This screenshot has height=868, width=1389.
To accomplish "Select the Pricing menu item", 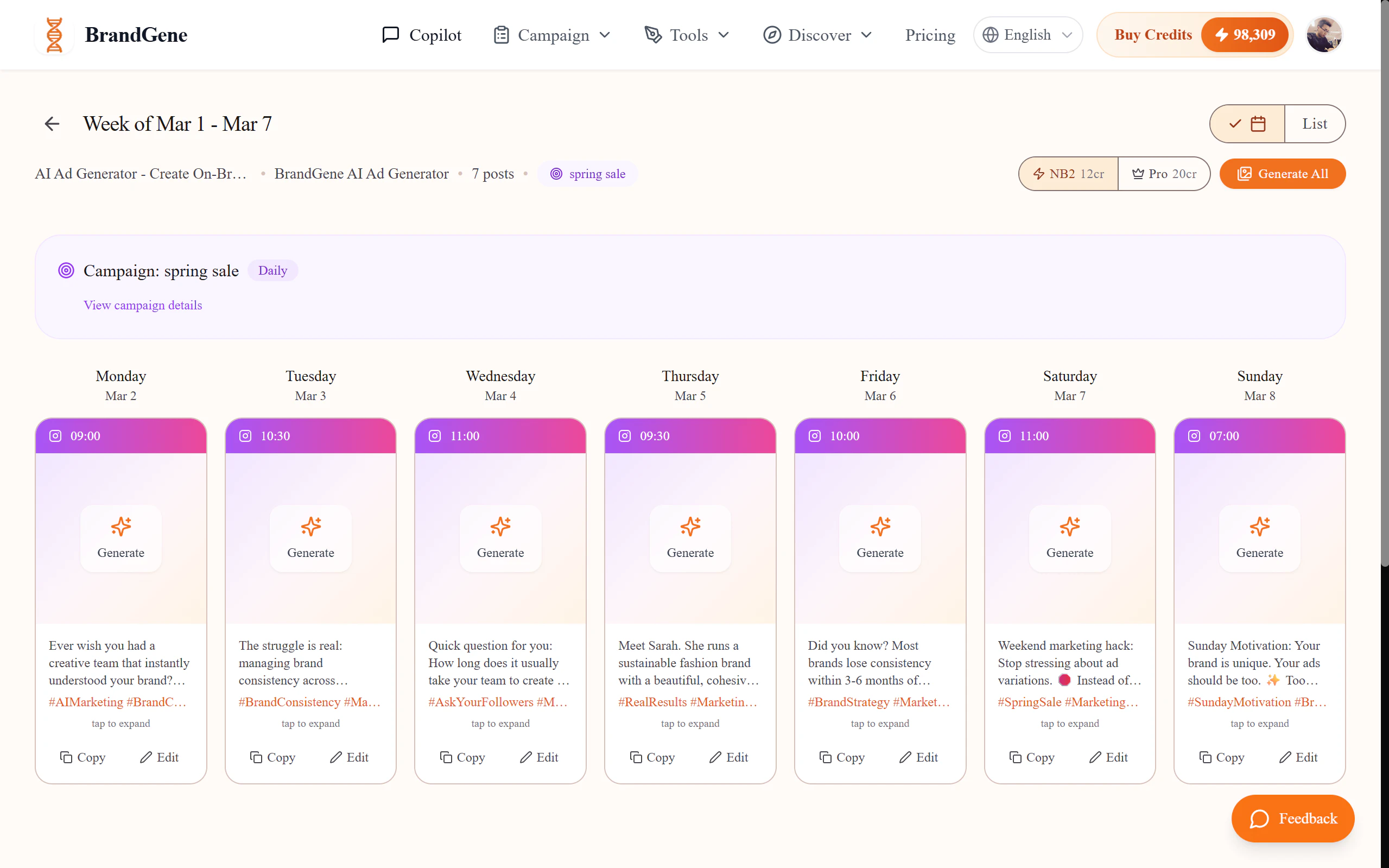I will [930, 34].
